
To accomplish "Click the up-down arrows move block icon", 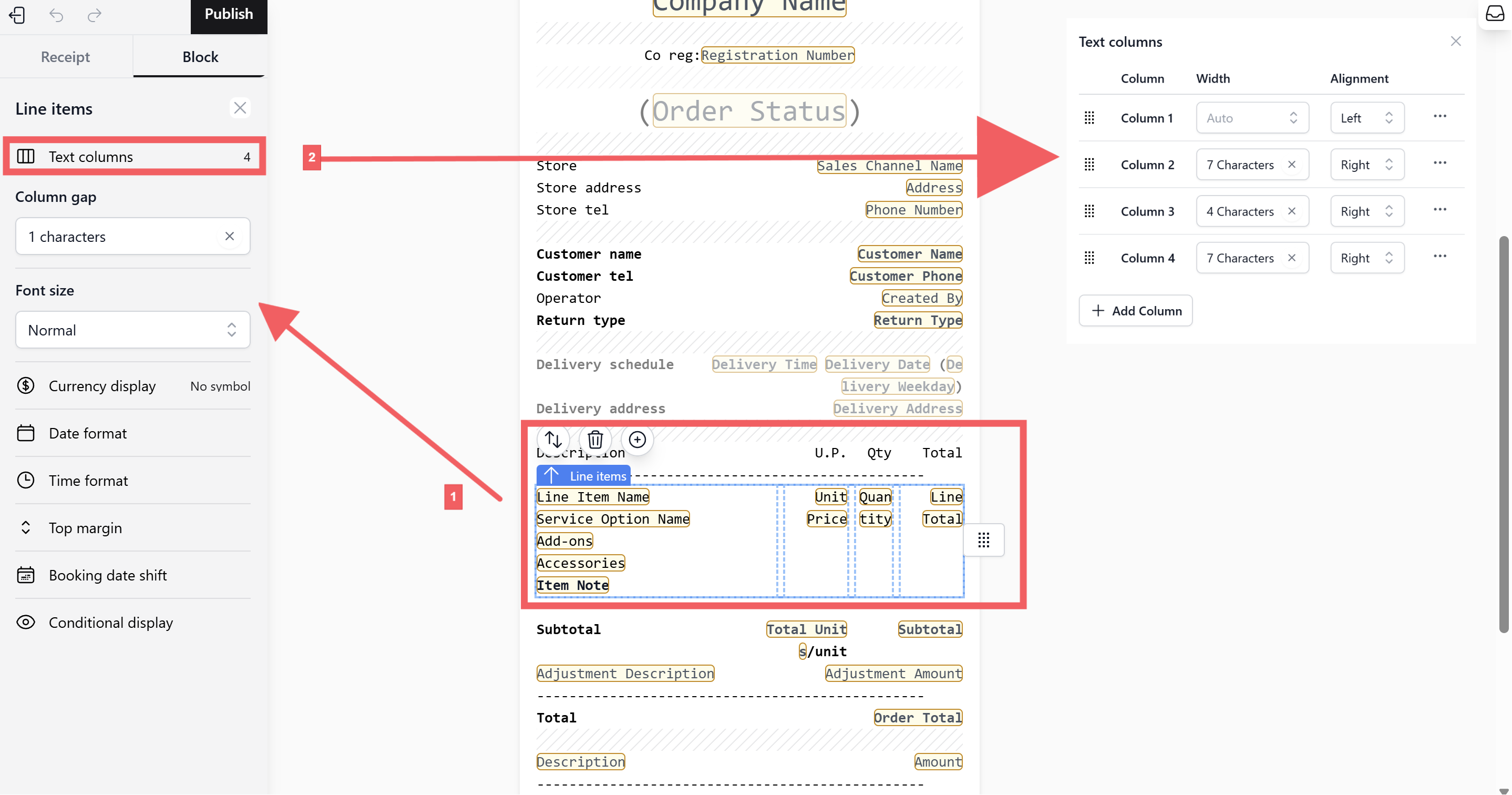I will 553,439.
